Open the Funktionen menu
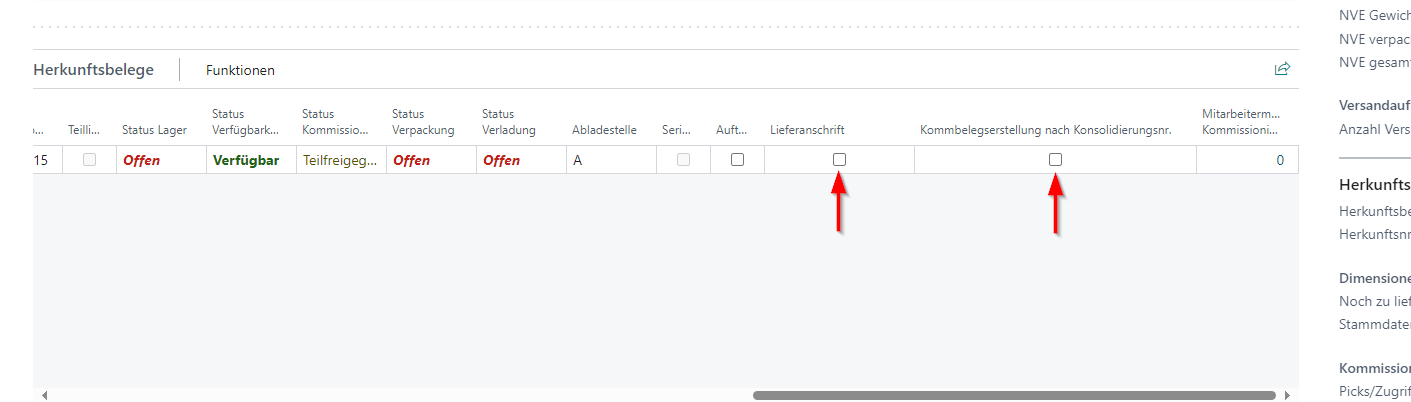1411x402 pixels. click(x=240, y=70)
